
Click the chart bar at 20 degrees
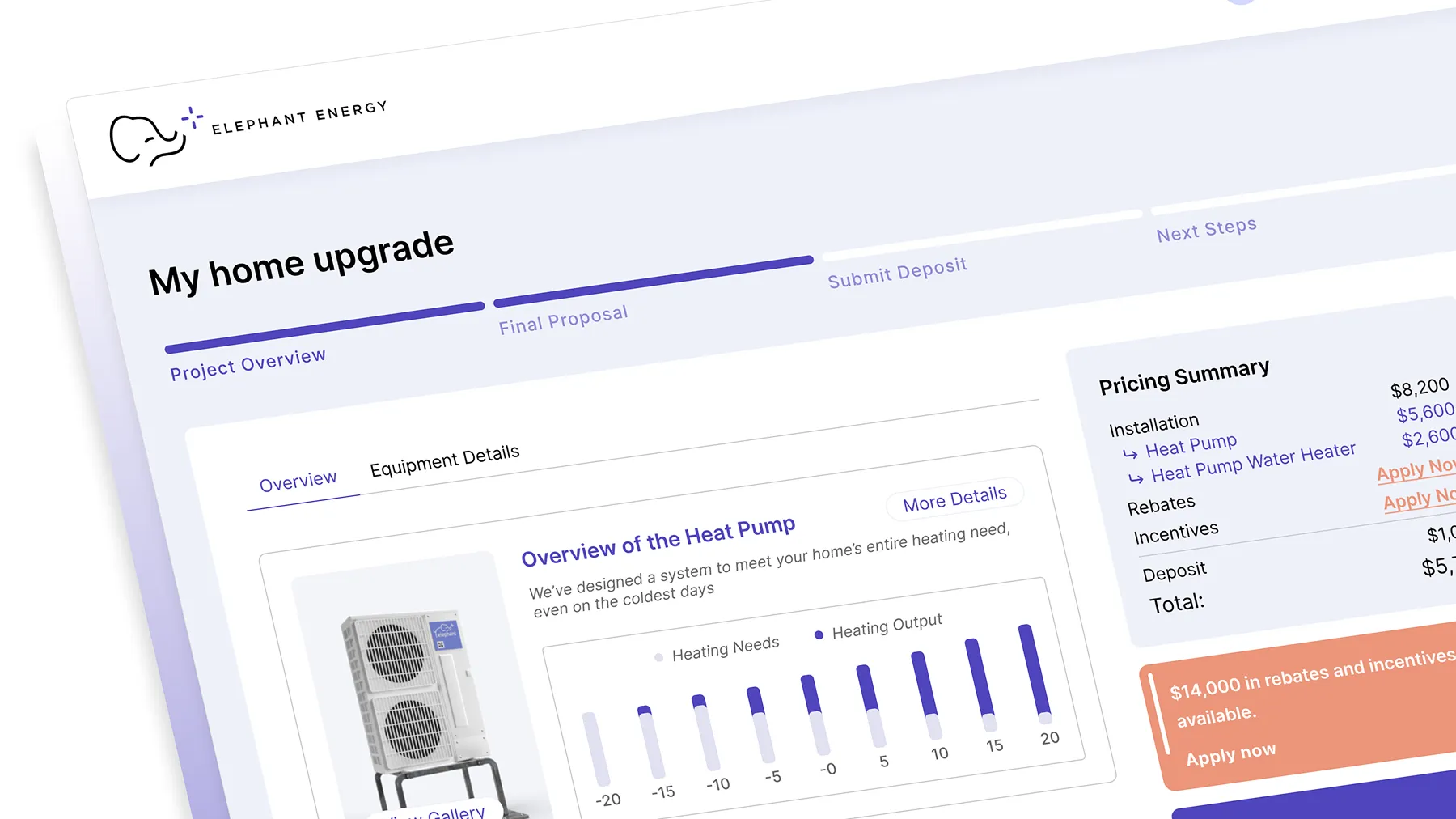tap(1035, 672)
